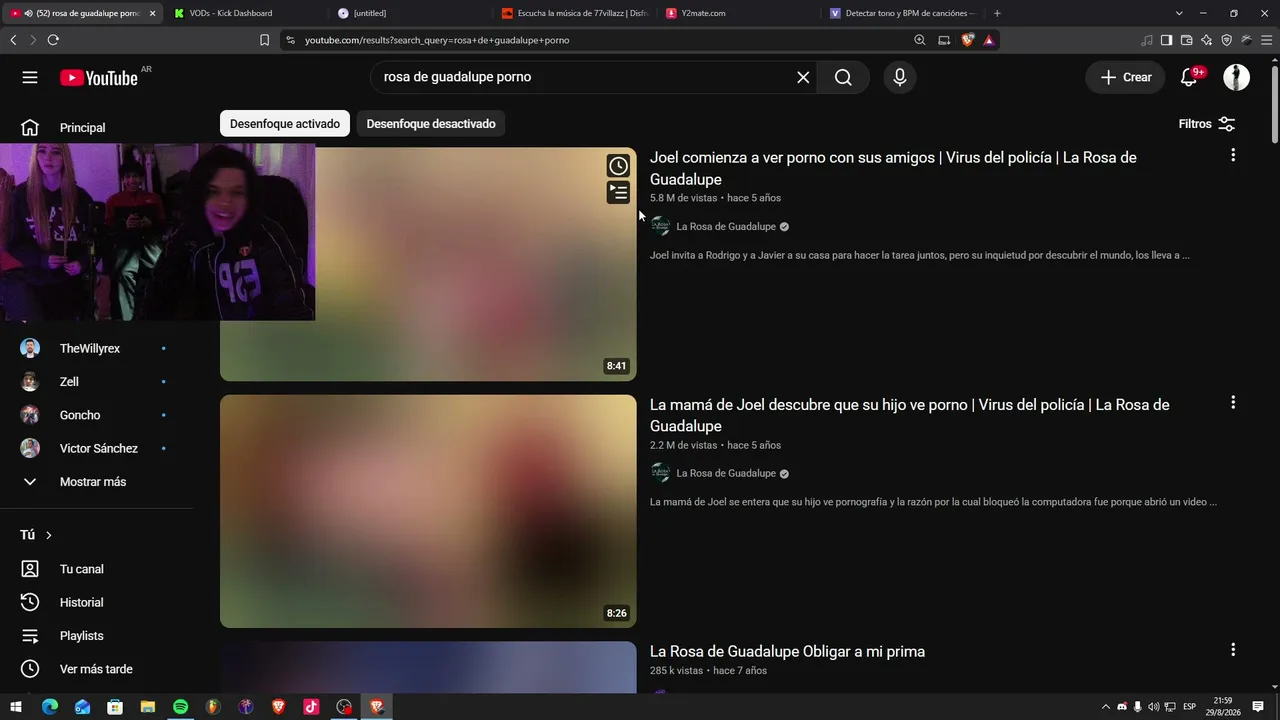The height and width of the screenshot is (720, 1280).
Task: Bookmark this page in the address bar
Action: pos(264,40)
